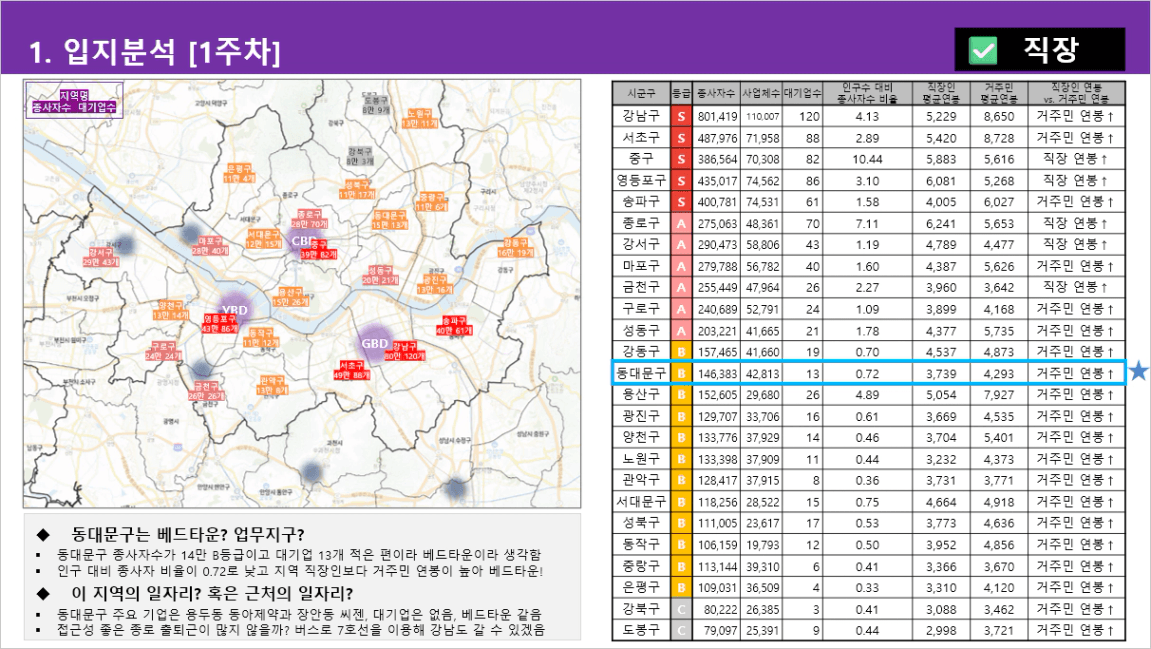Click the blue star next to 동대문구 row

(1138, 373)
